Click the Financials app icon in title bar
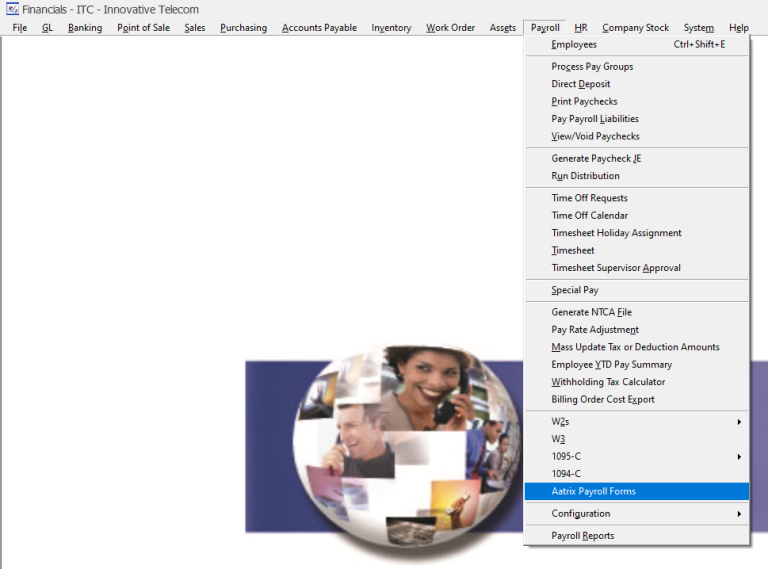 tap(12, 9)
